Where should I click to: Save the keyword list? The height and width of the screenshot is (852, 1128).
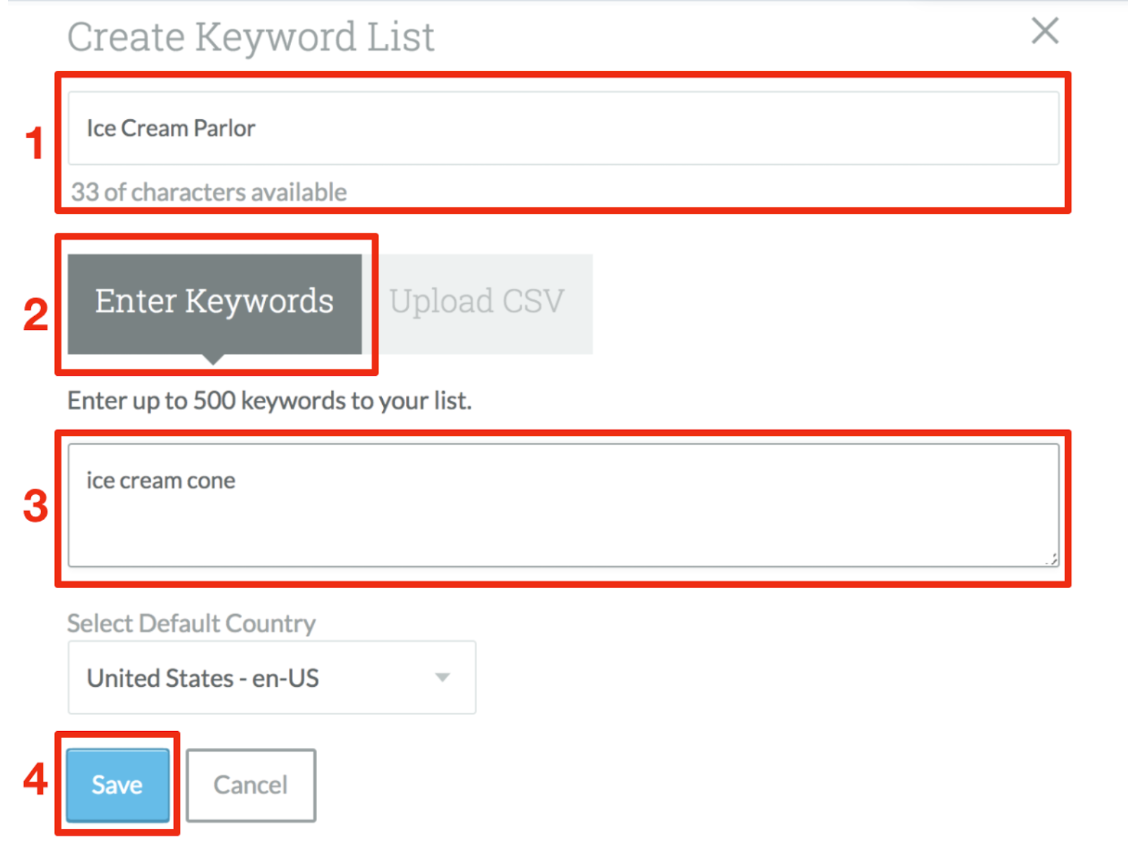pyautogui.click(x=117, y=785)
